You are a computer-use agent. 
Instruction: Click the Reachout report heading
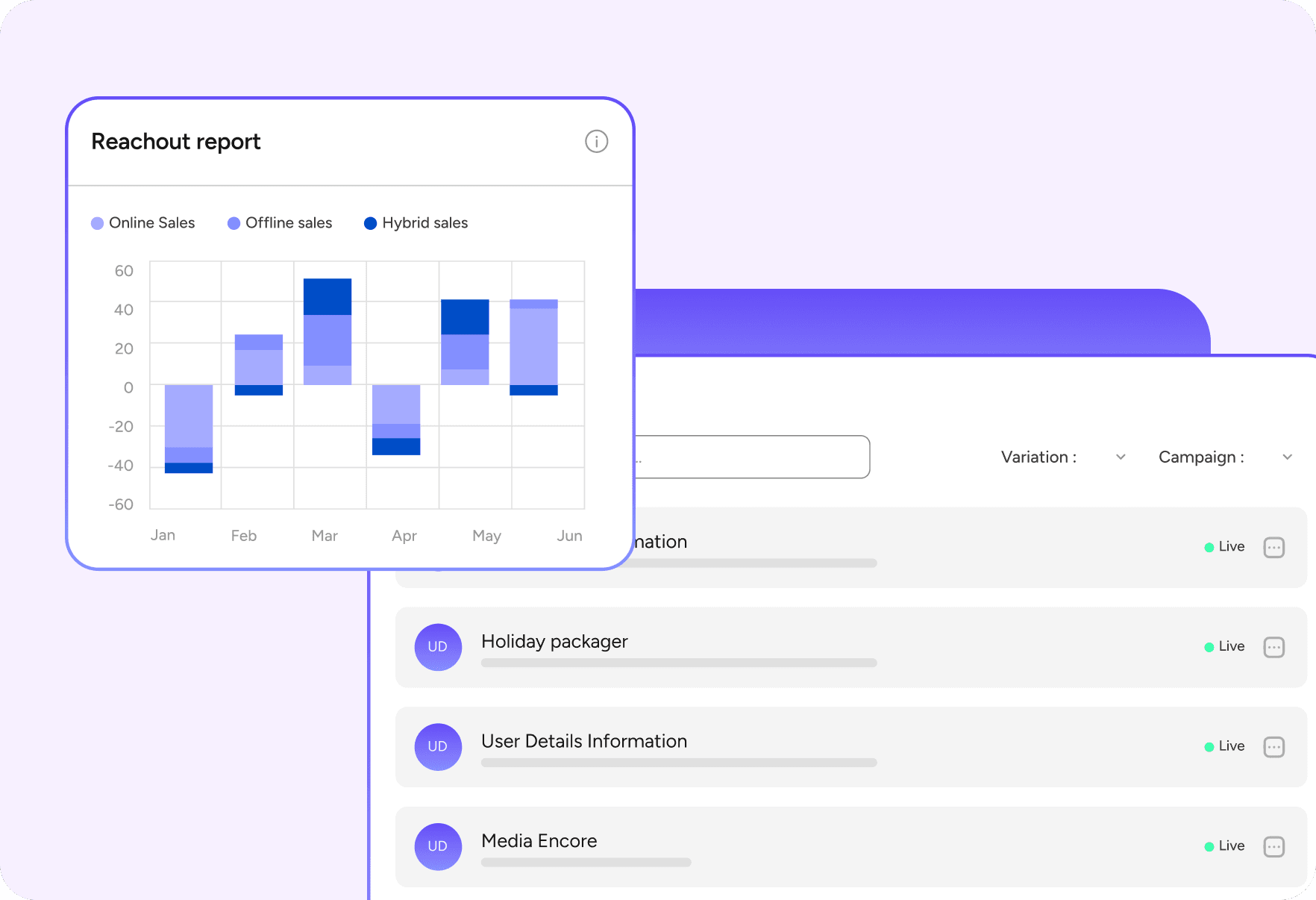176,142
